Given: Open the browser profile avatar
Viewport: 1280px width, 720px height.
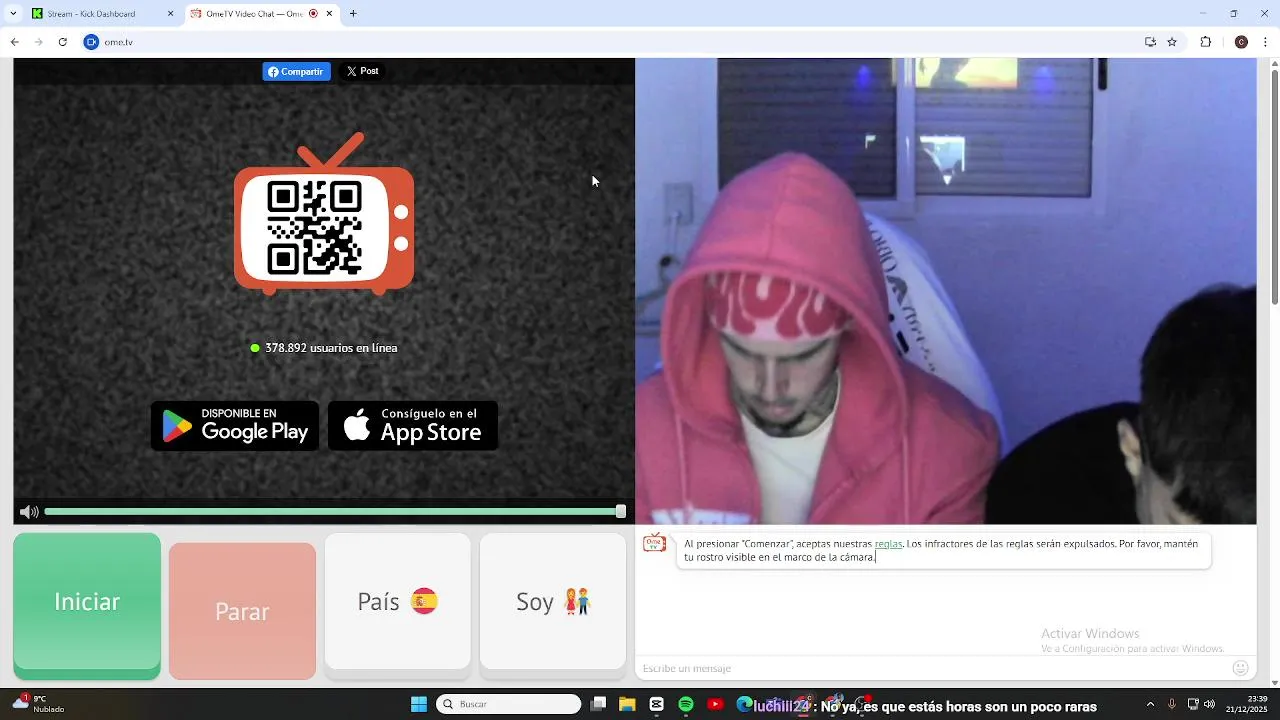Looking at the screenshot, I should 1241,42.
